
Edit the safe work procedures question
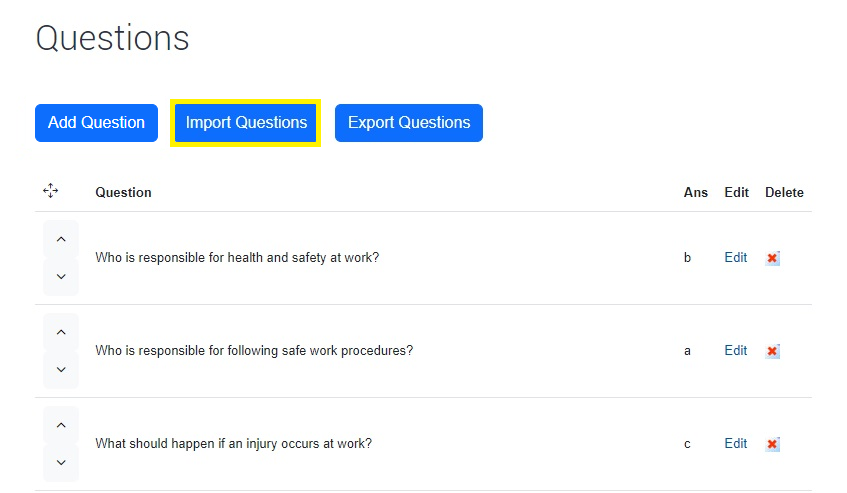[x=736, y=350]
